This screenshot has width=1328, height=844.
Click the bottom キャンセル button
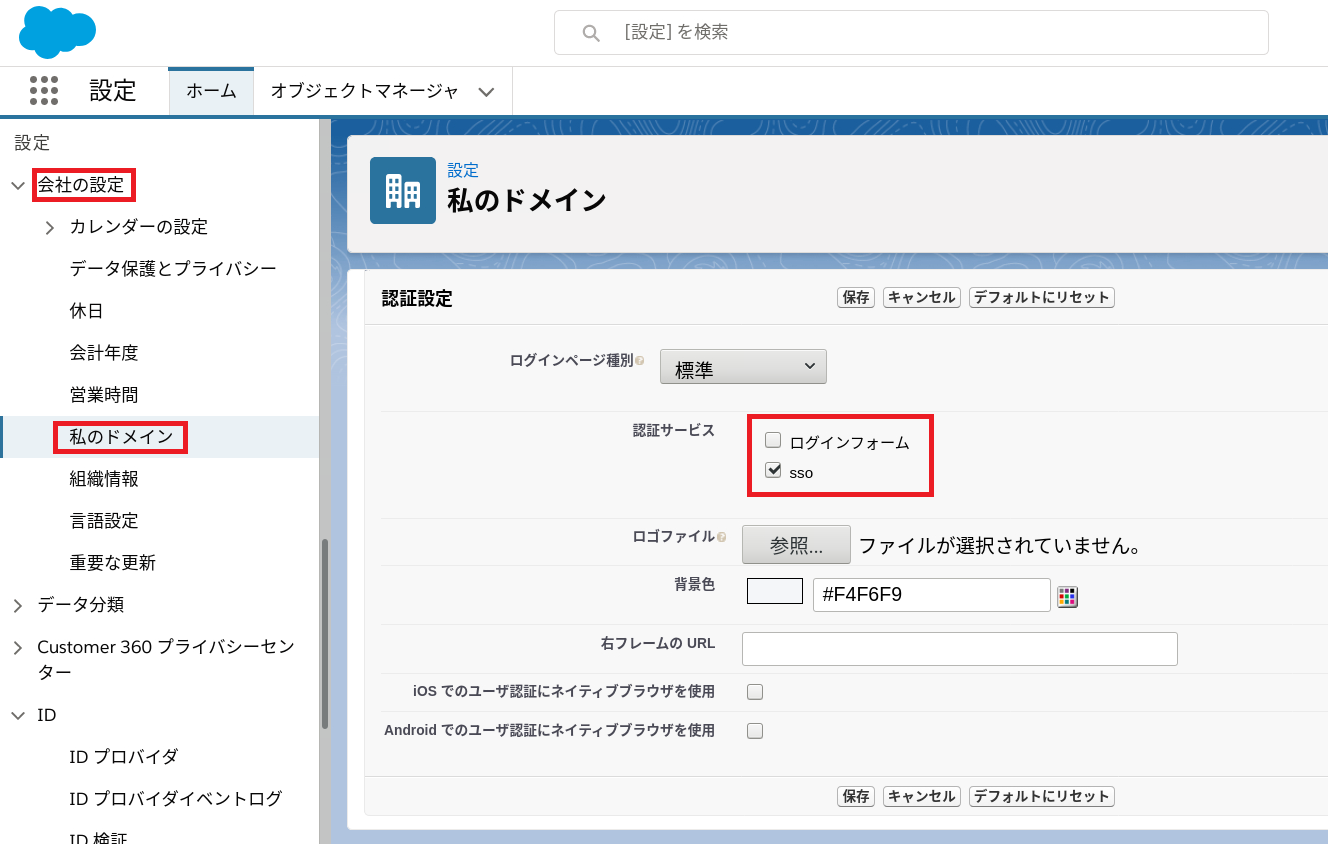point(922,796)
